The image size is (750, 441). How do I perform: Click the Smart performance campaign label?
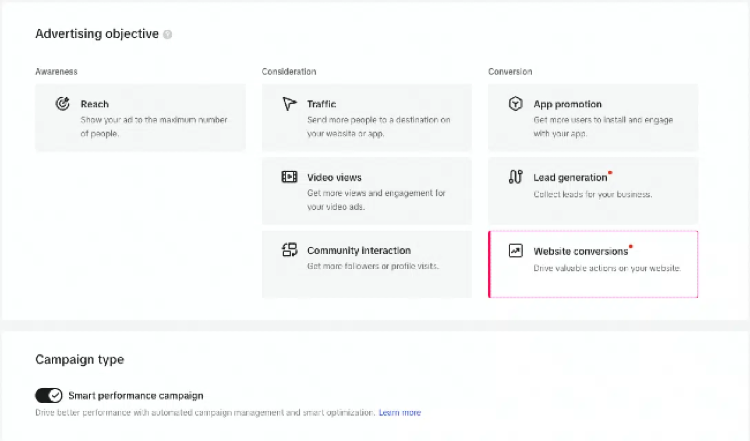coord(136,395)
